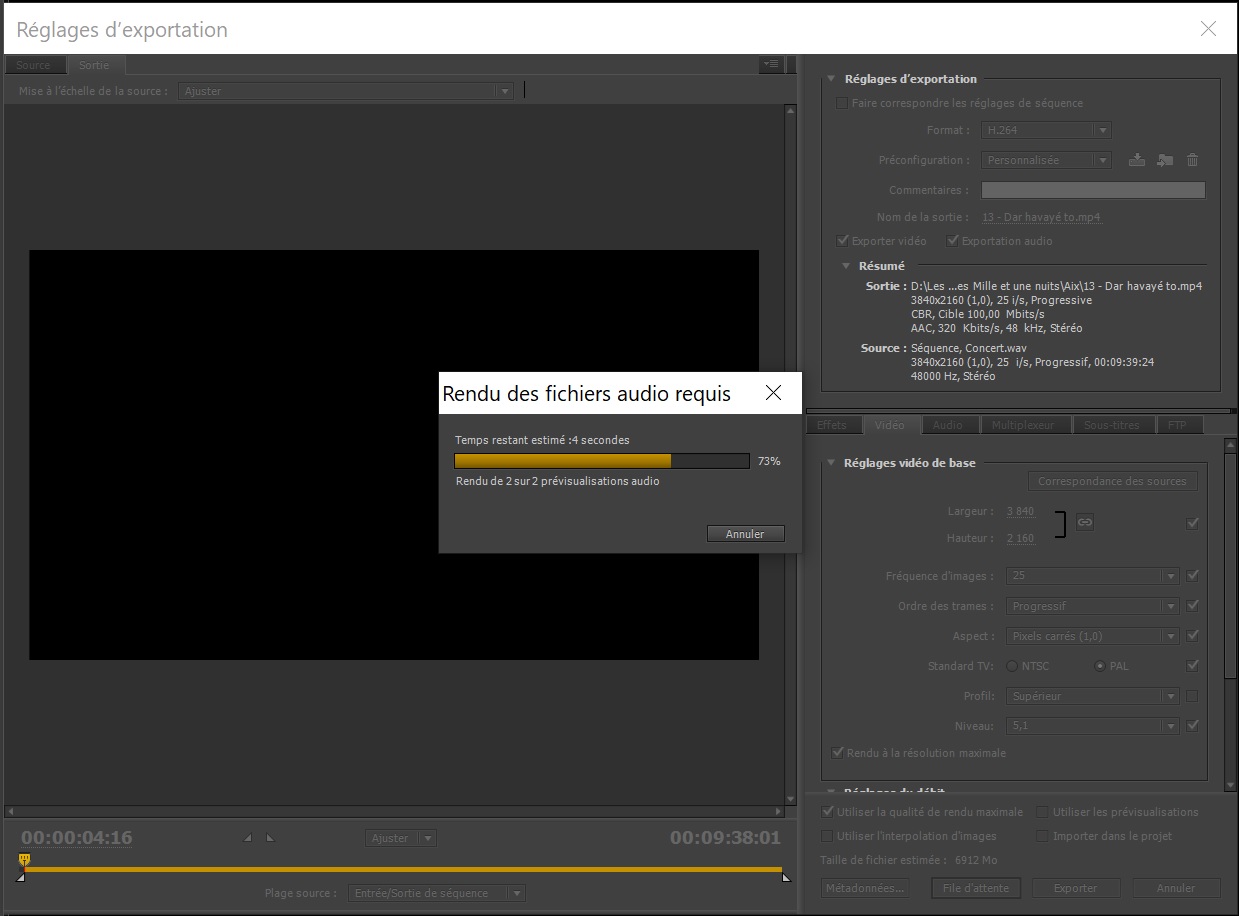The image size is (1239, 916).
Task: Uncheck the Exporter vidéo checkbox
Action: tap(843, 241)
